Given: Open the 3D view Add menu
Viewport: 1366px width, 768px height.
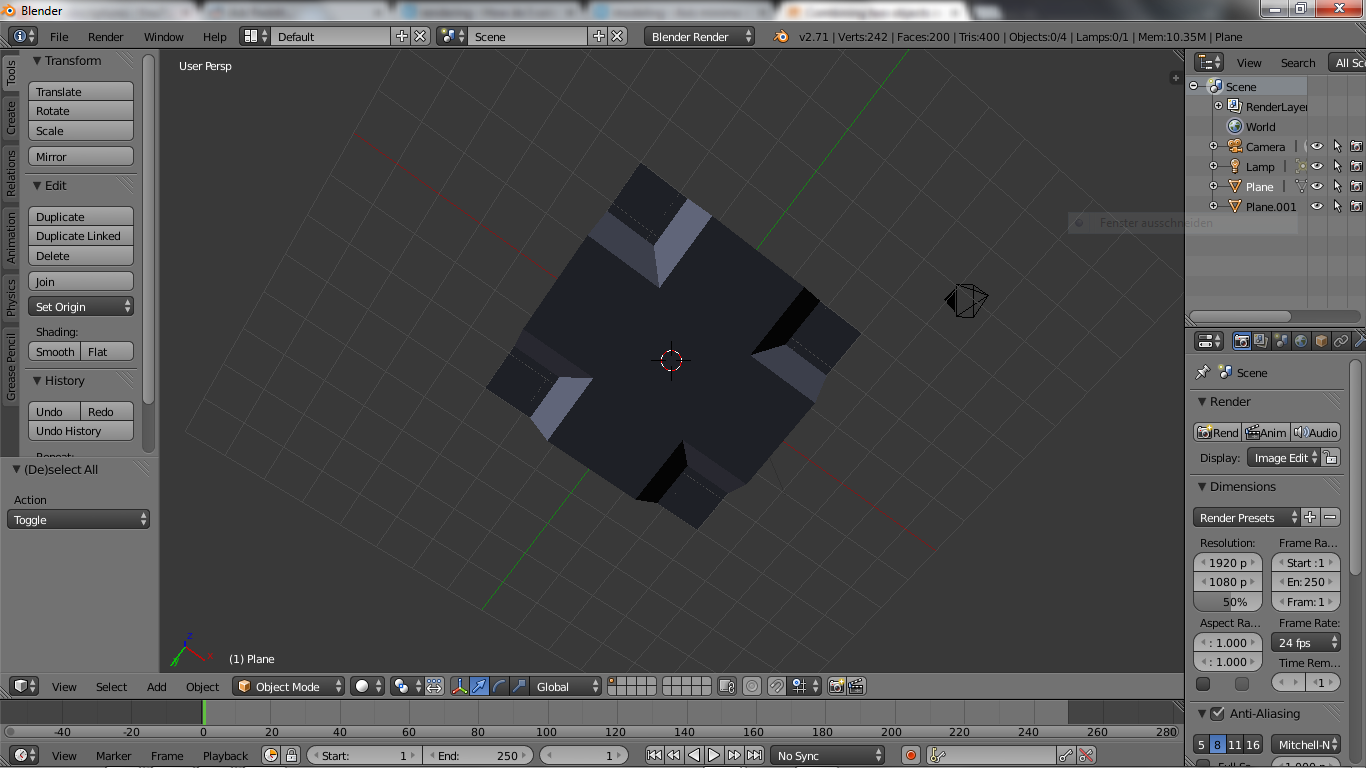Looking at the screenshot, I should click(157, 686).
